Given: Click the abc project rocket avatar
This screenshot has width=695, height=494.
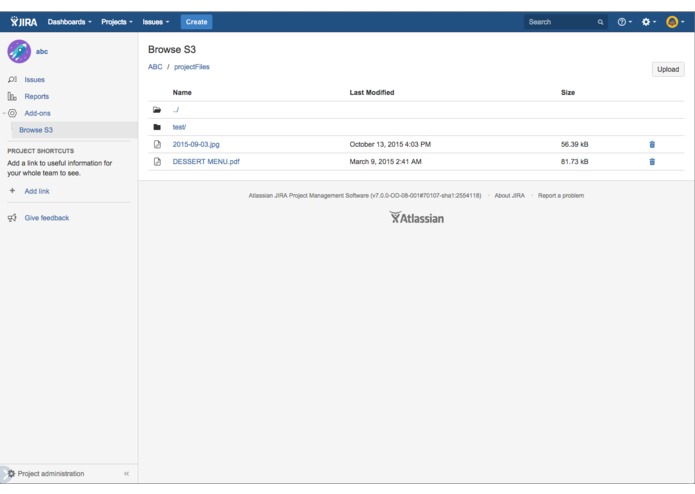Looking at the screenshot, I should pos(19,51).
